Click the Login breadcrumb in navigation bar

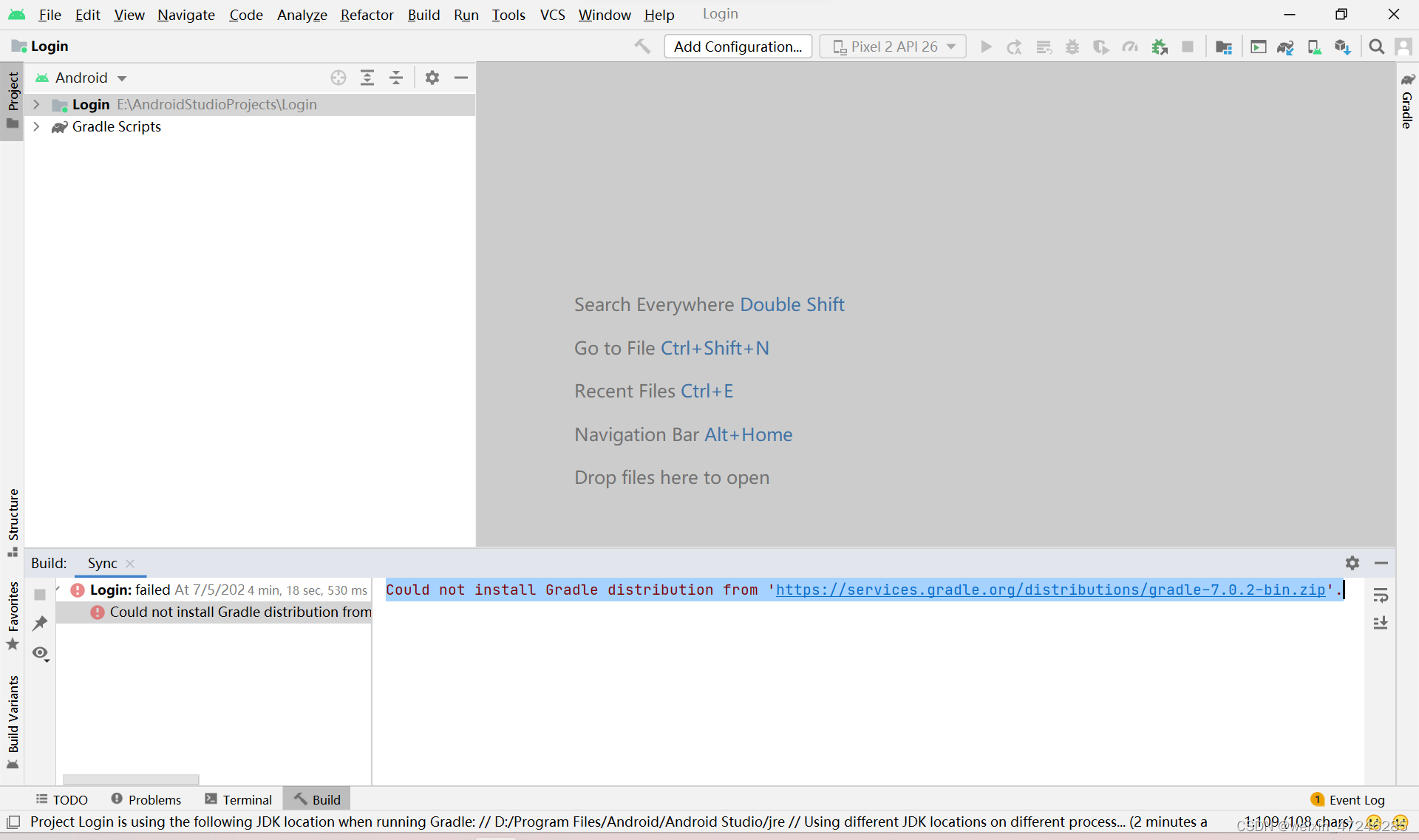click(x=41, y=46)
